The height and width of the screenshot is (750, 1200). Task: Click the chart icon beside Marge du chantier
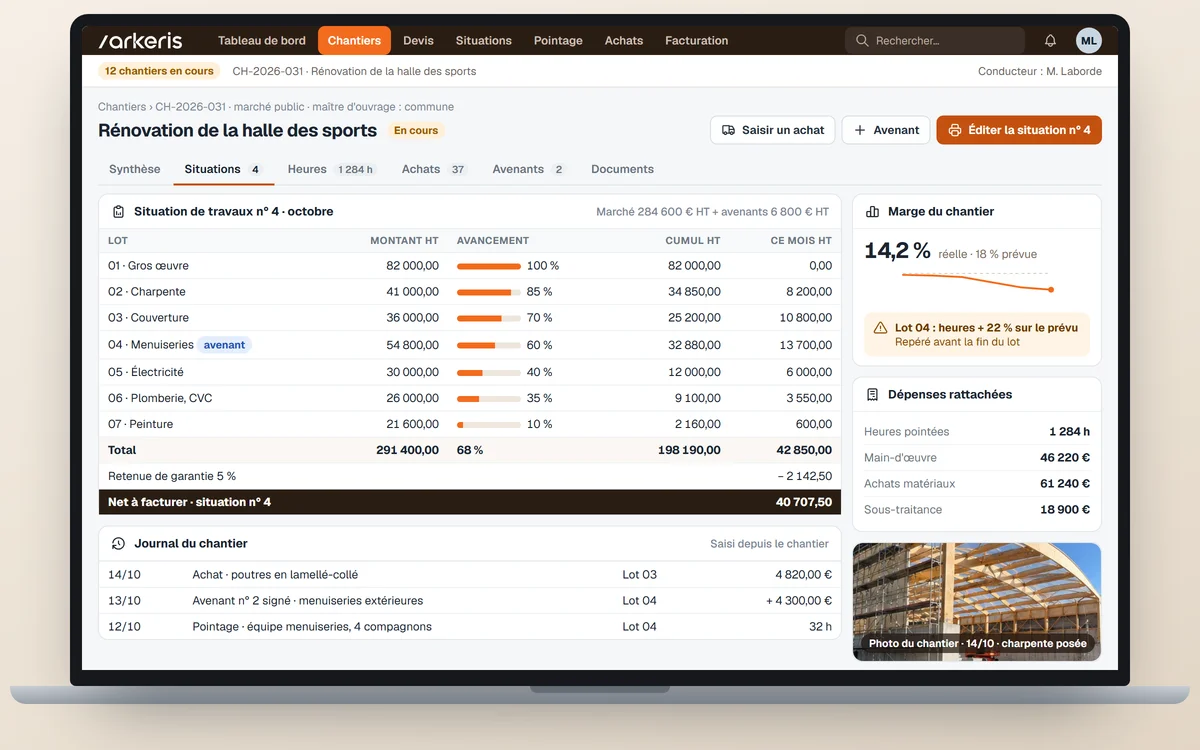point(872,212)
